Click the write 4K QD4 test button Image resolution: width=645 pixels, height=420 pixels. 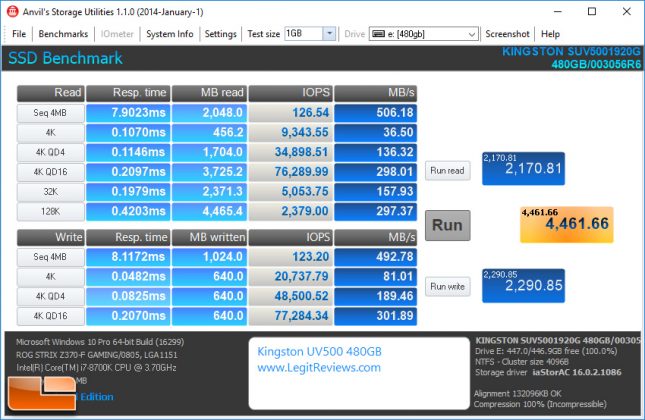[x=51, y=296]
